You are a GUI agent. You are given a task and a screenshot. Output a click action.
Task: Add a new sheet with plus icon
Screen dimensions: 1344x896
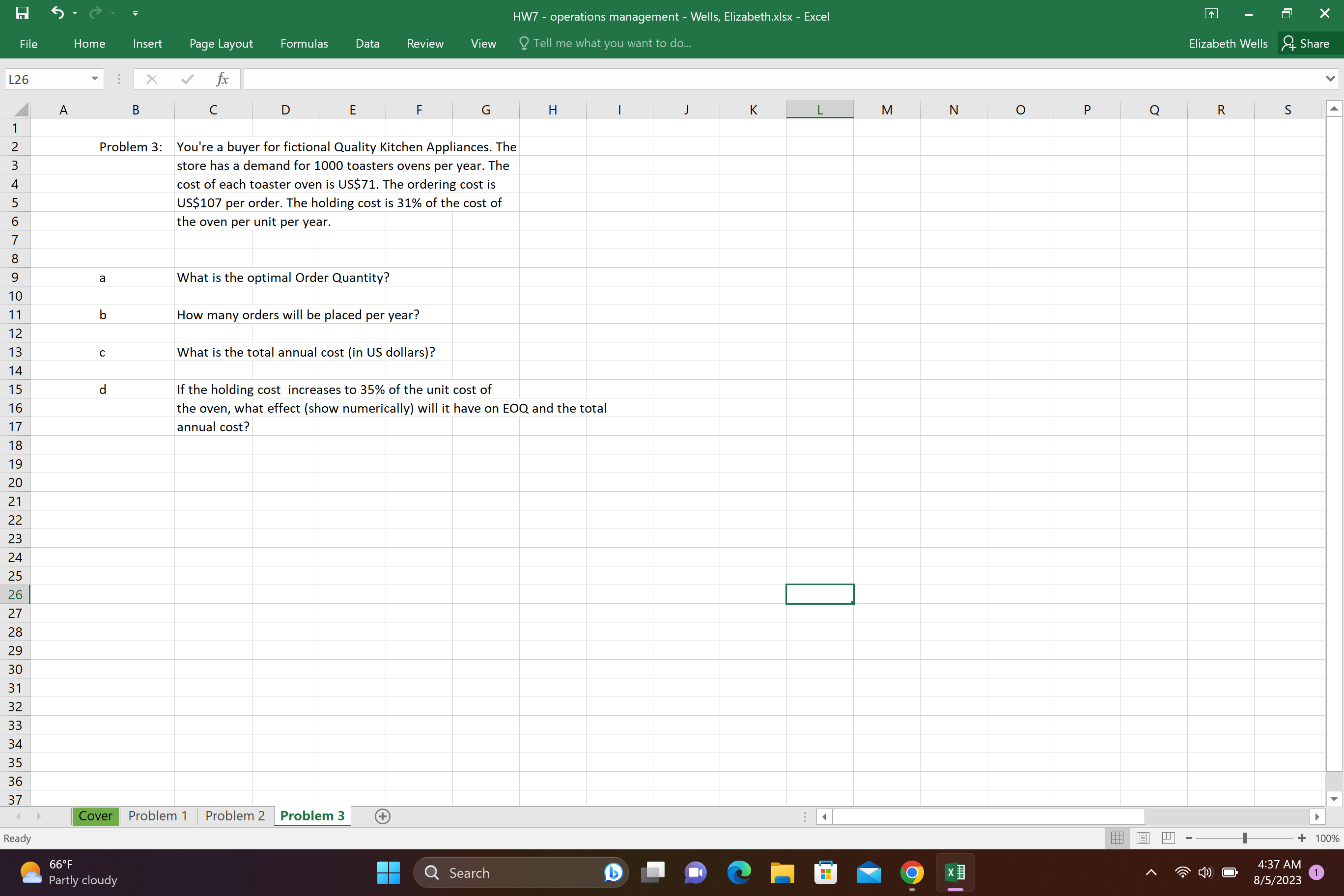coord(382,816)
